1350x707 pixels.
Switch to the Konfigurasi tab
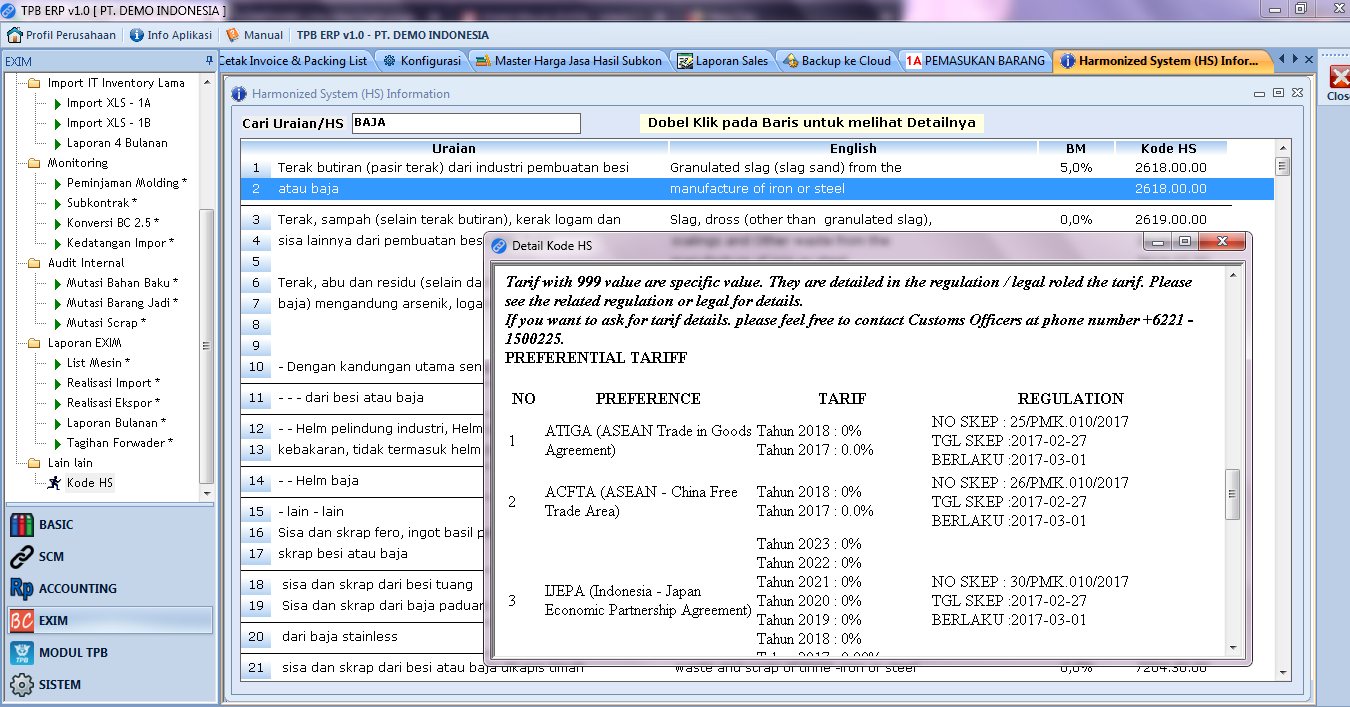(421, 61)
